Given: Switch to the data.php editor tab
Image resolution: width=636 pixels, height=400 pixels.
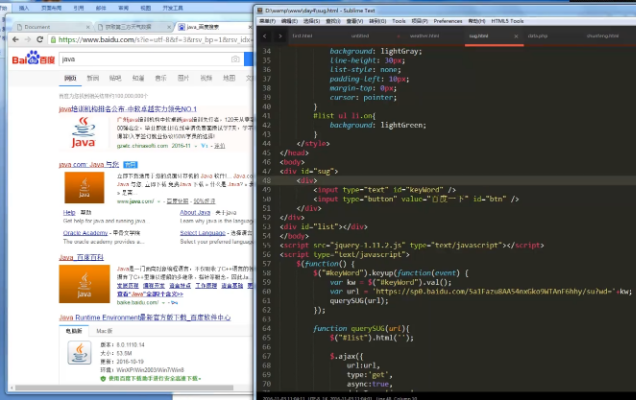Looking at the screenshot, I should pyautogui.click(x=537, y=34).
